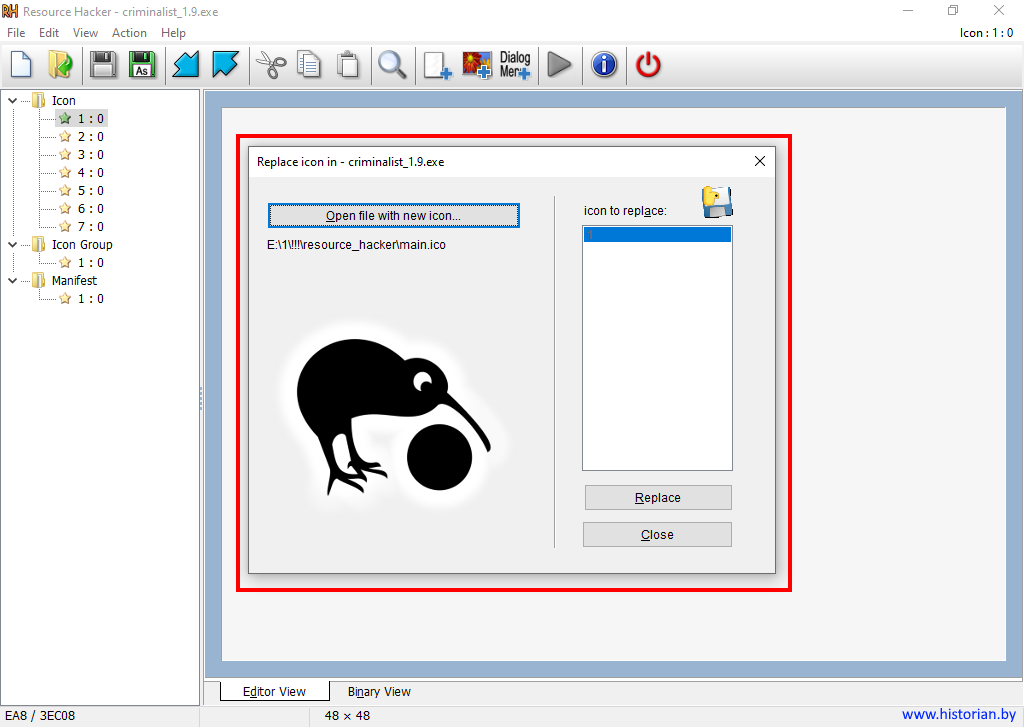Open the Action menu

(129, 33)
